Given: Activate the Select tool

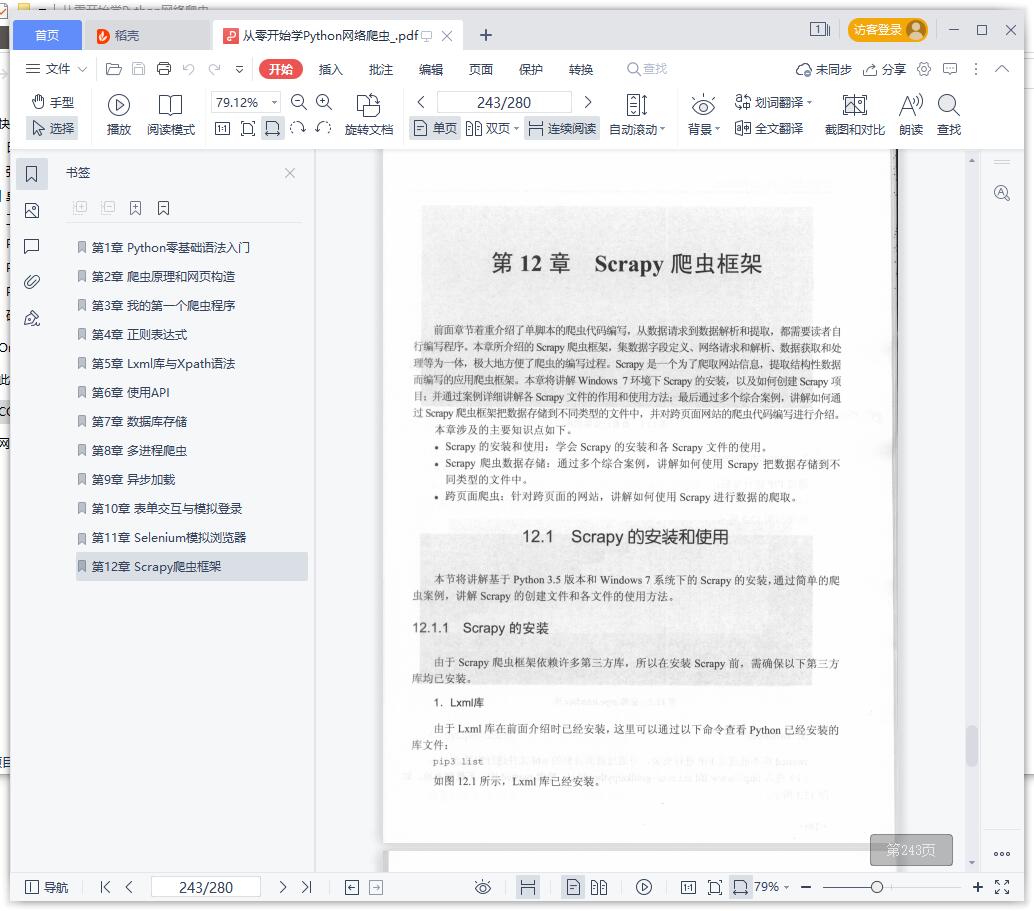Looking at the screenshot, I should pos(53,128).
